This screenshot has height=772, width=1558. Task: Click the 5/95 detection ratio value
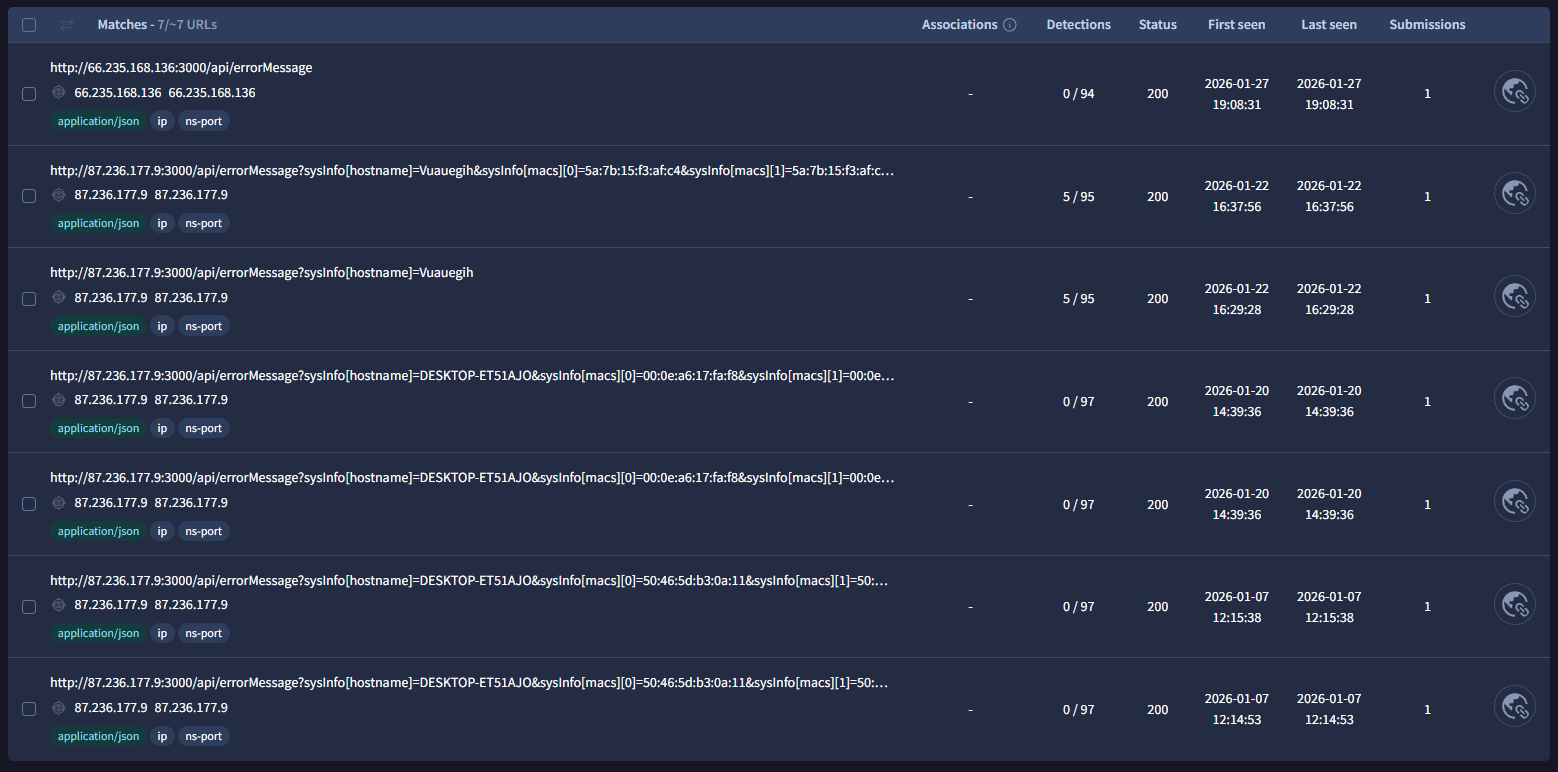[1078, 196]
